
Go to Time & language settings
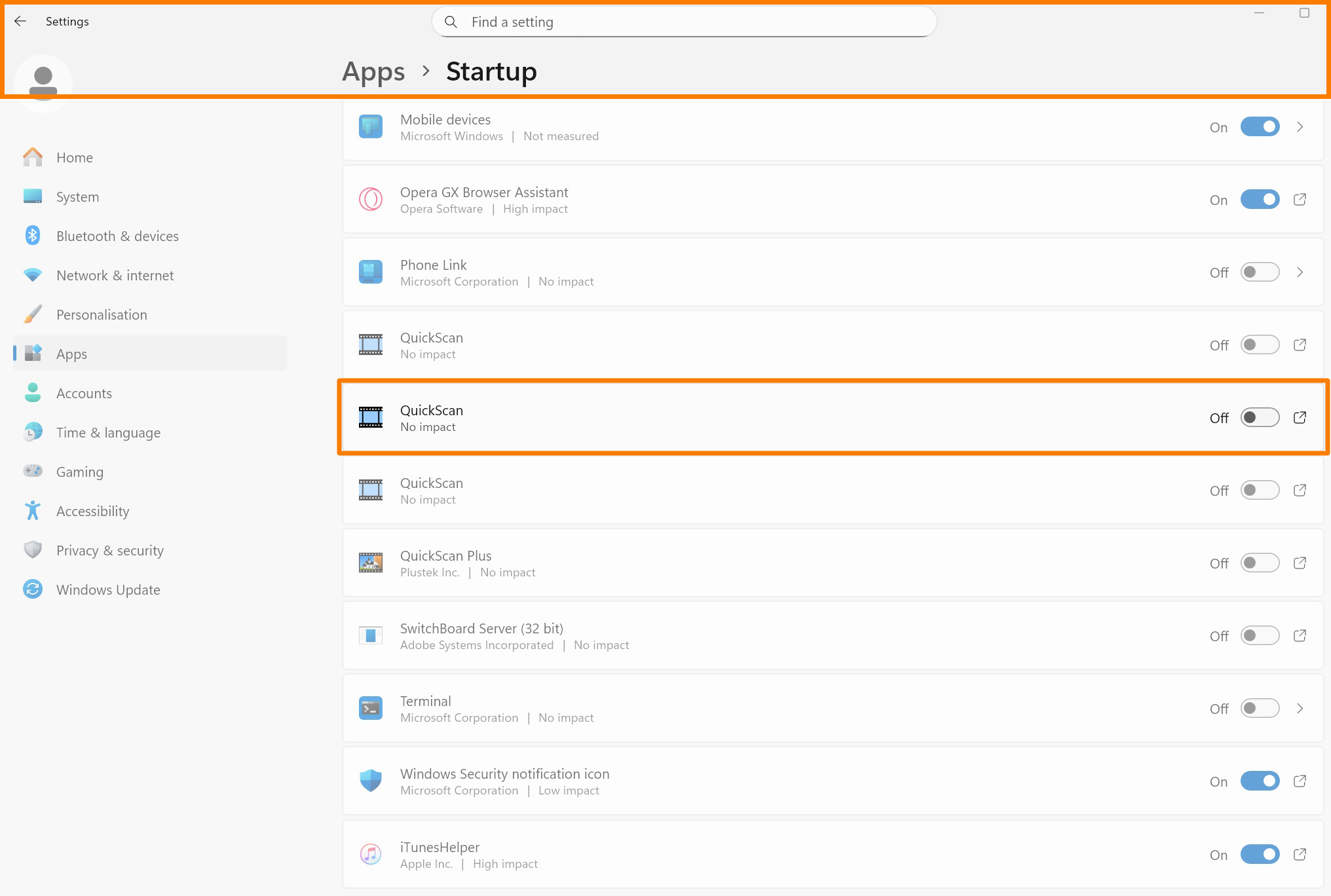[x=150, y=432]
